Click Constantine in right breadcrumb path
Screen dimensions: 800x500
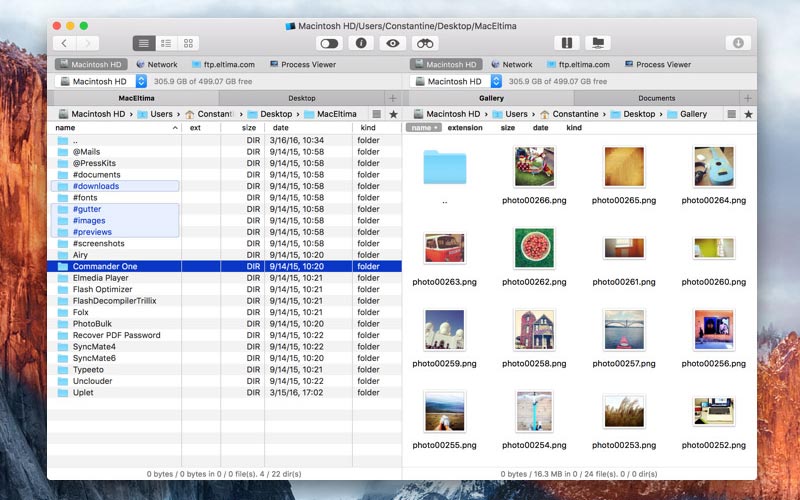569,114
